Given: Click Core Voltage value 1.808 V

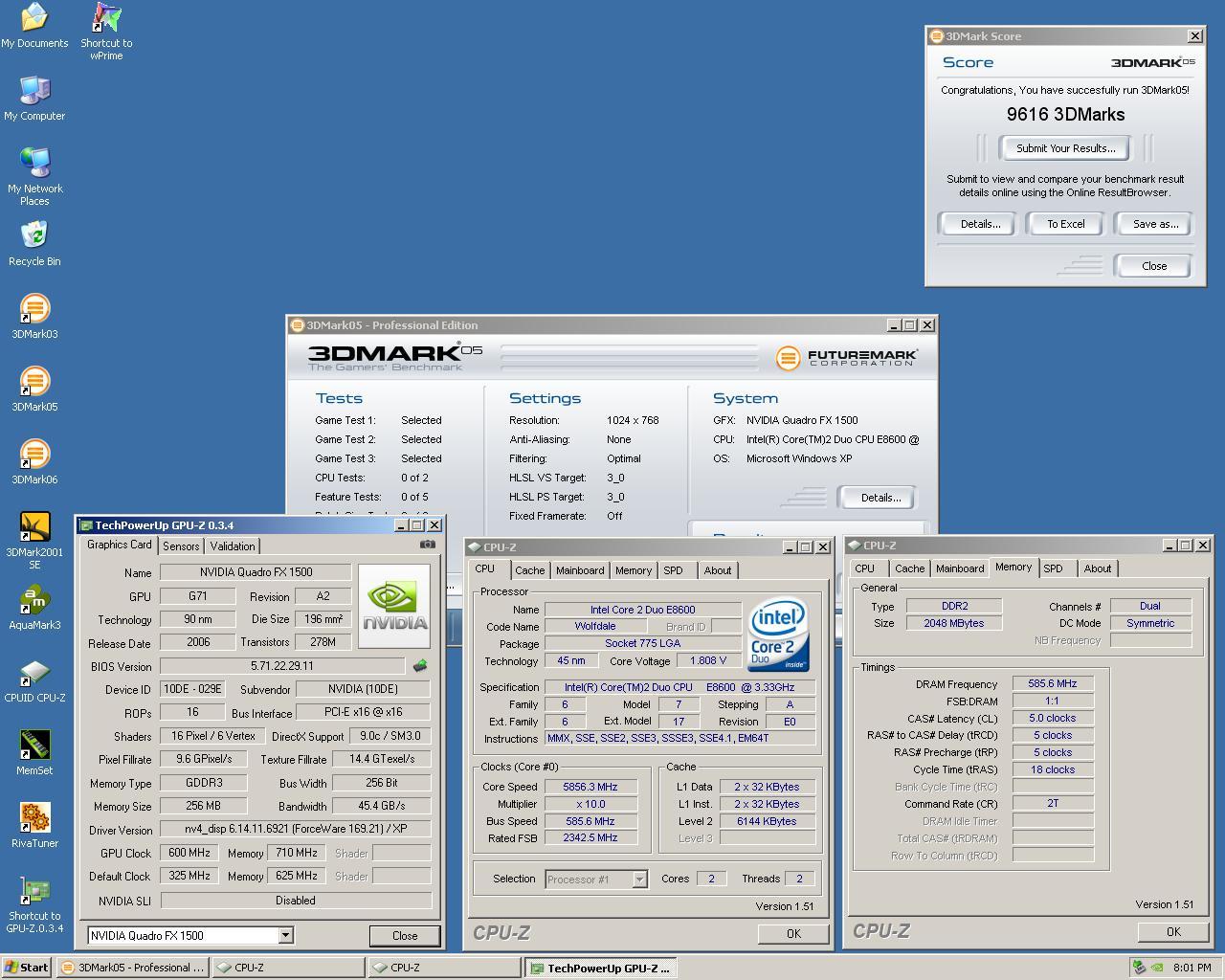Looking at the screenshot, I should [709, 660].
